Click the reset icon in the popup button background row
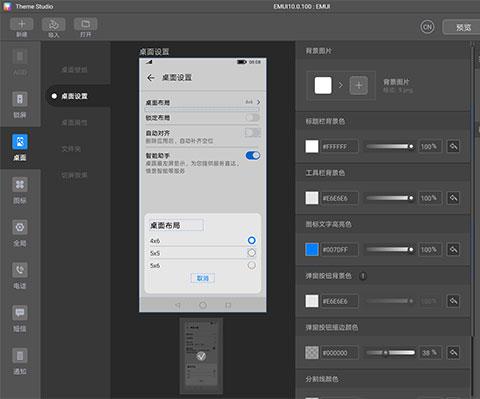This screenshot has height=399, width=480. pos(453,301)
